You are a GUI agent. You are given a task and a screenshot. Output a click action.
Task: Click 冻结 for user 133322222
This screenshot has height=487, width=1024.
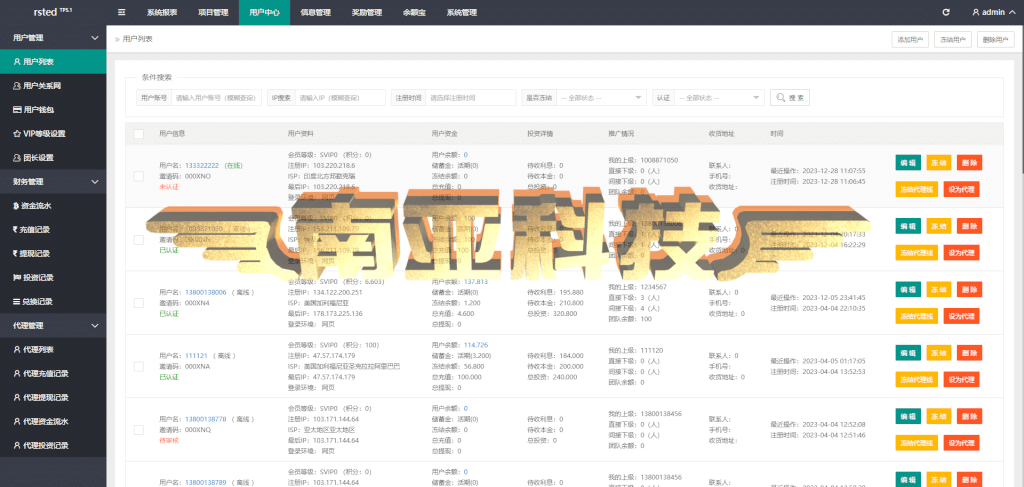pos(938,163)
